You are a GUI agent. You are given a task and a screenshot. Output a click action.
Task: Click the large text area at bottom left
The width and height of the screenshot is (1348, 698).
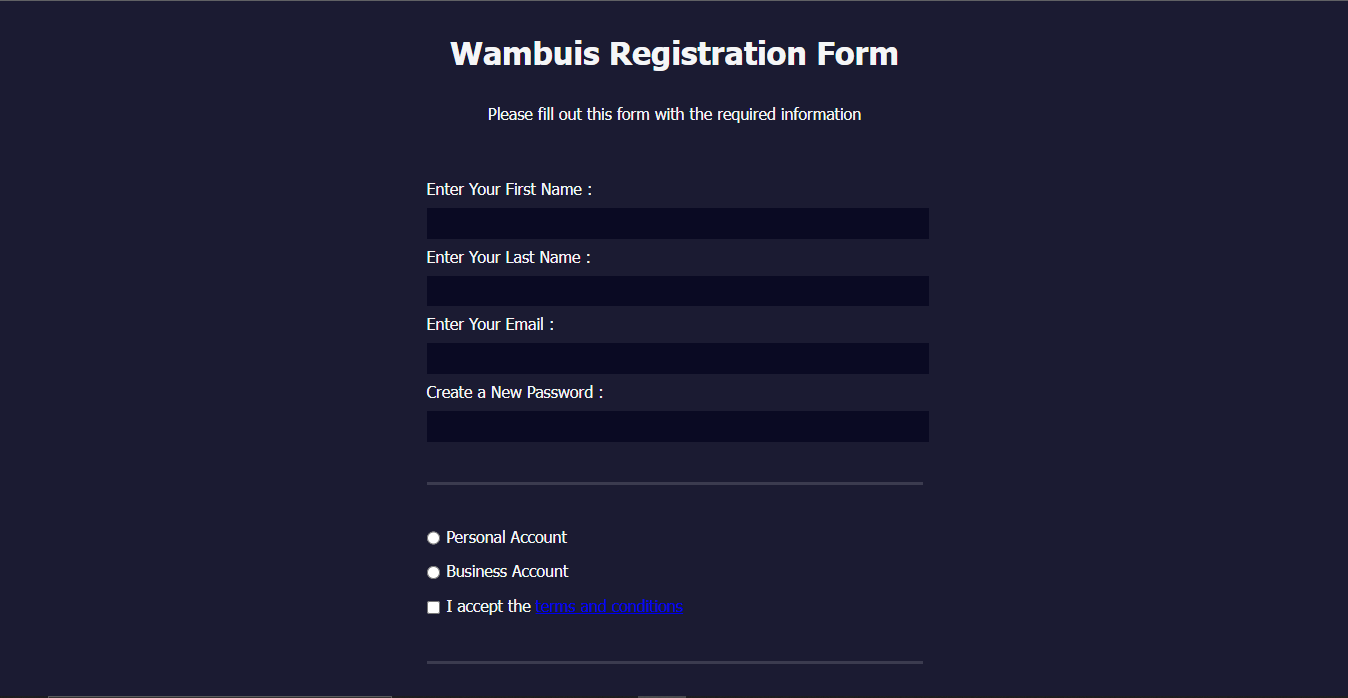click(x=220, y=694)
